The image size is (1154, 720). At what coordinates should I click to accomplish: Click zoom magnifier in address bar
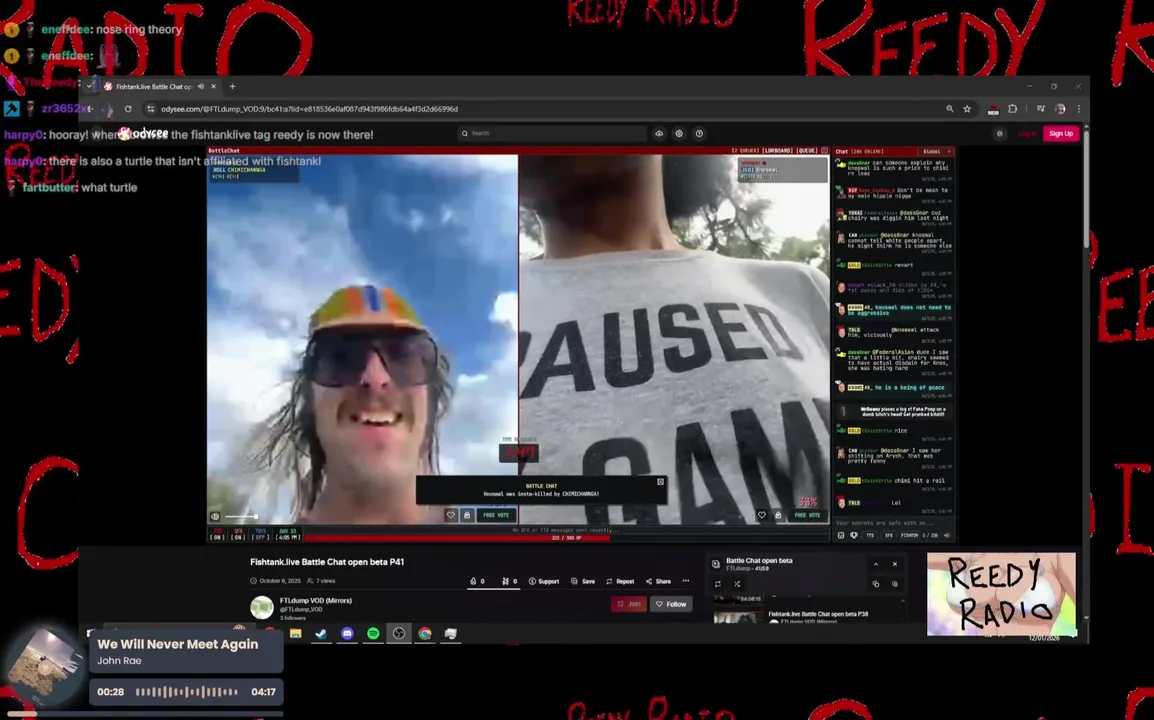pyautogui.click(x=949, y=109)
